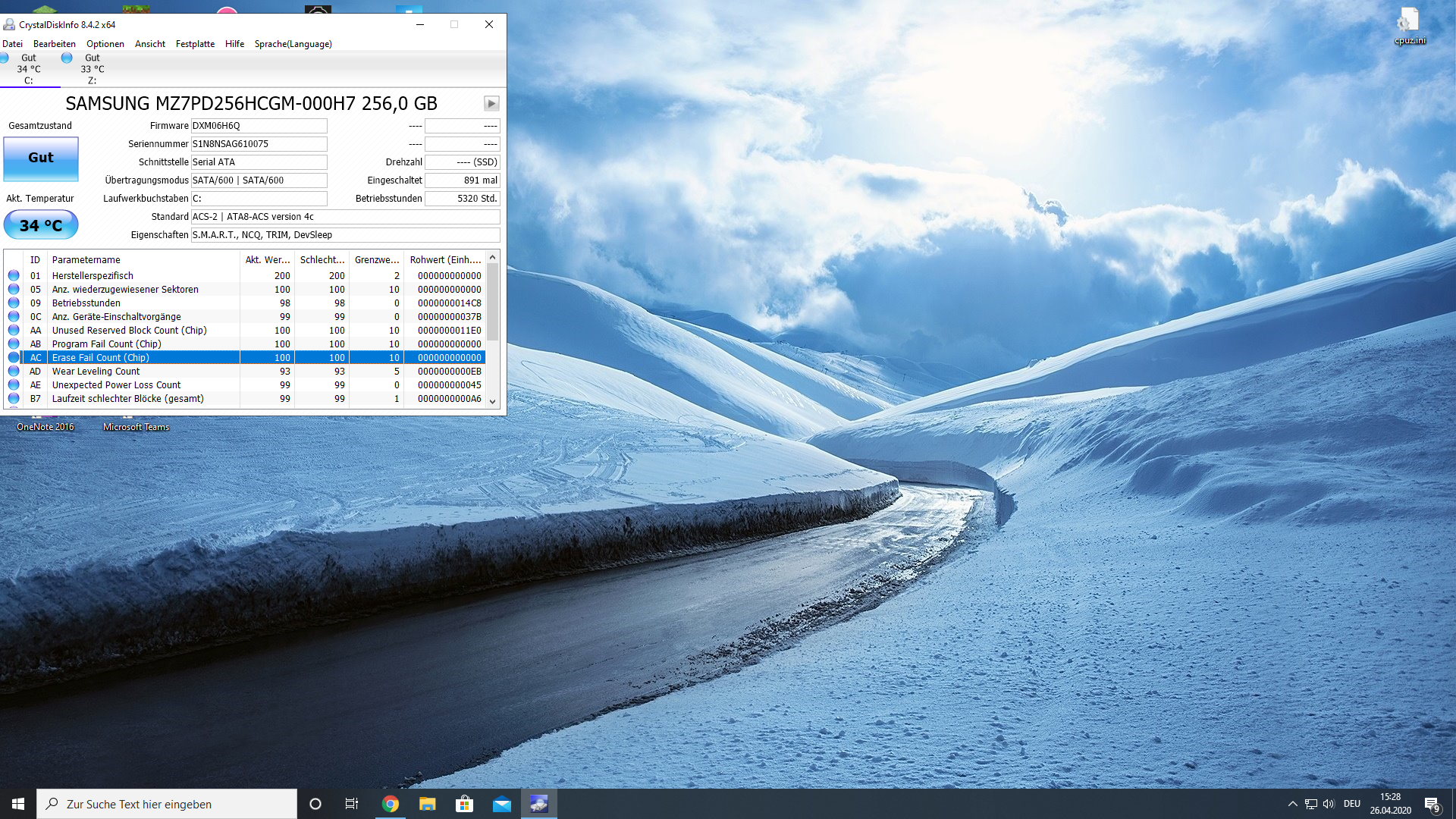Screen dimensions: 1456x819
Task: Open the notification center icon
Action: [x=1432, y=804]
